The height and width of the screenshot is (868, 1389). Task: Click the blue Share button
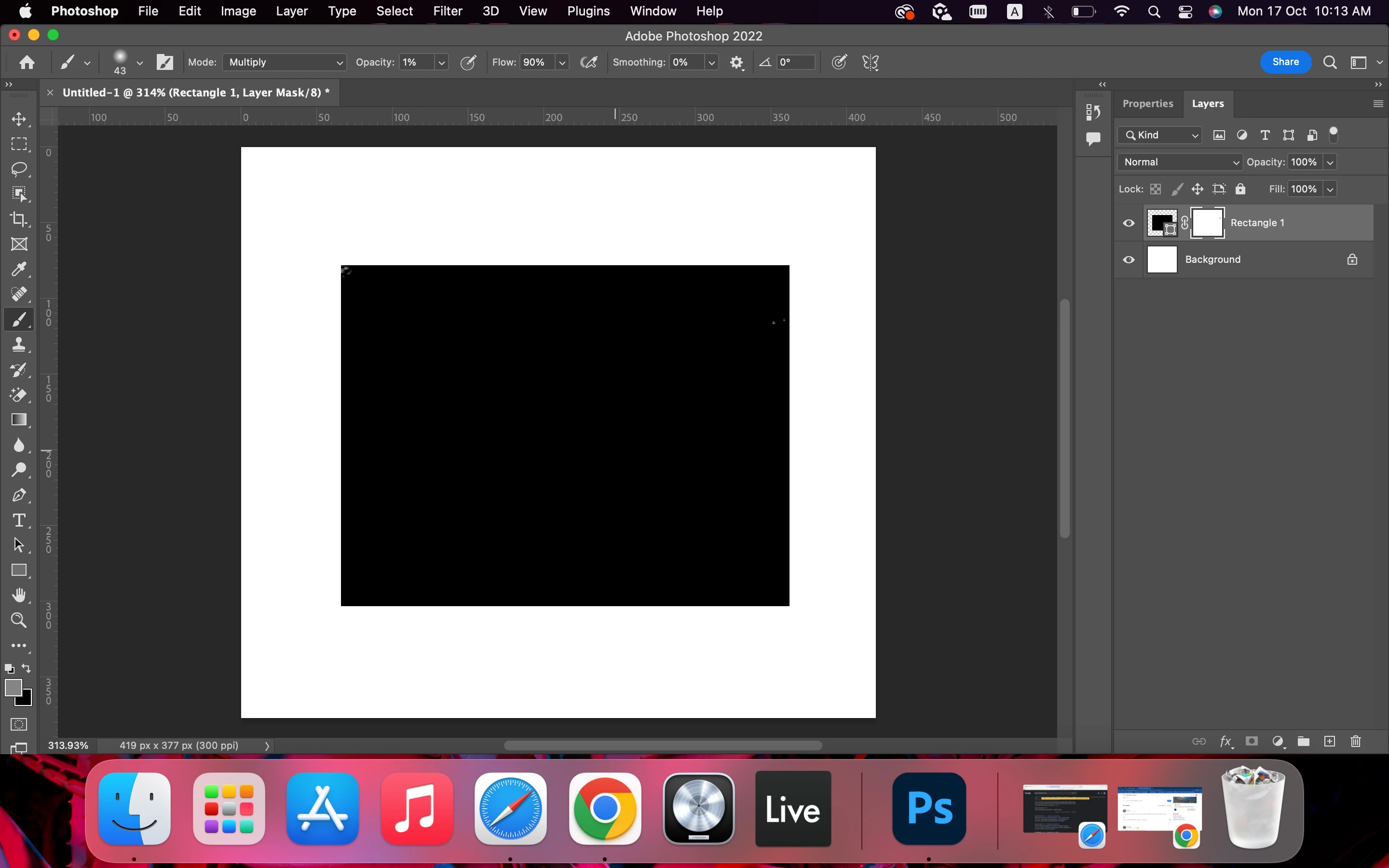pyautogui.click(x=1285, y=62)
